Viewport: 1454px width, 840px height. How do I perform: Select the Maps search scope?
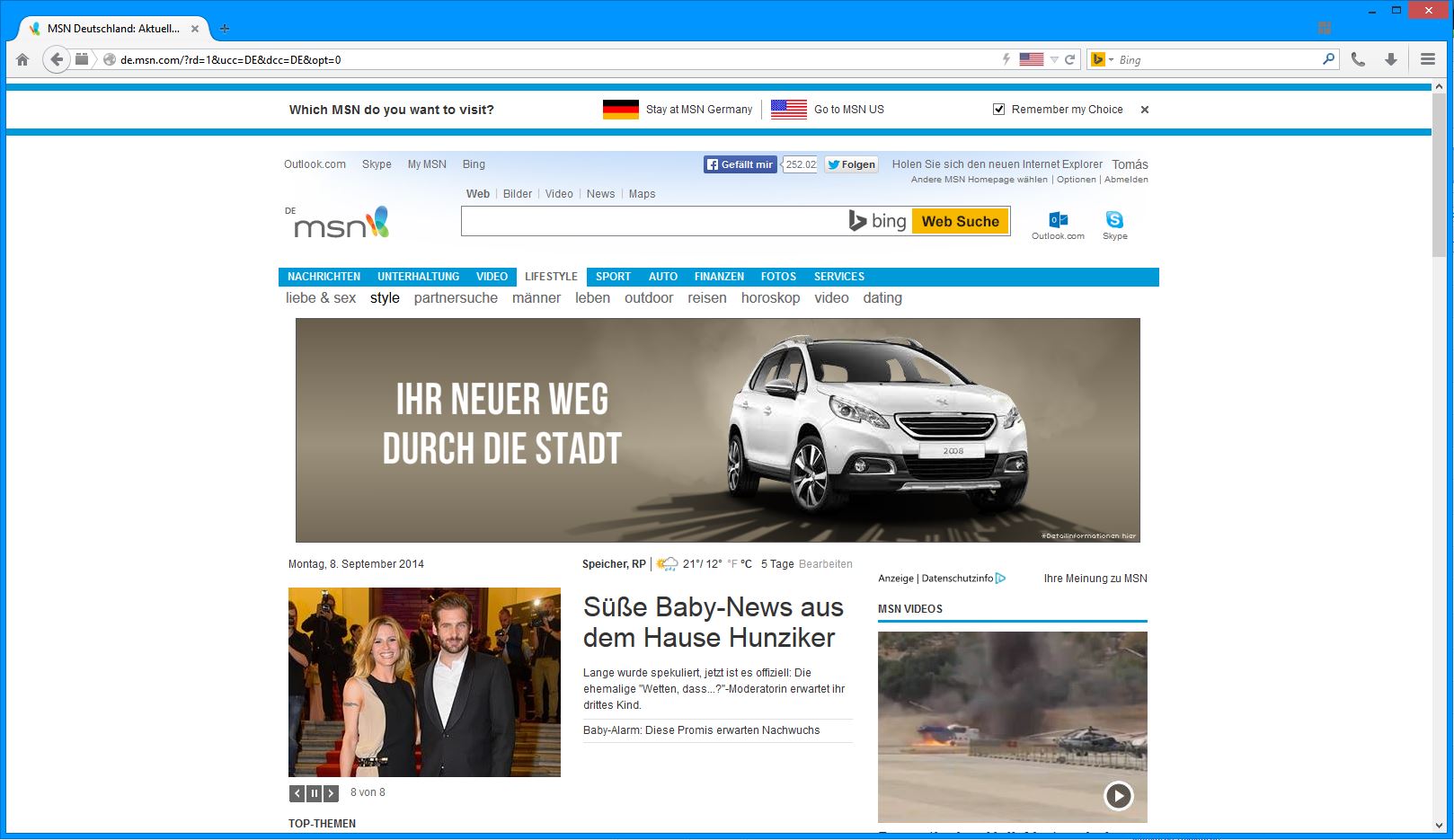coord(642,194)
